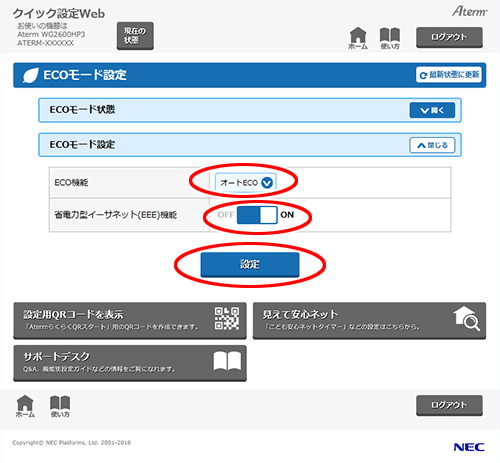Image resolution: width=500 pixels, height=463 pixels.
Task: Click 最新状態に更新 refresh button
Action: 449,75
